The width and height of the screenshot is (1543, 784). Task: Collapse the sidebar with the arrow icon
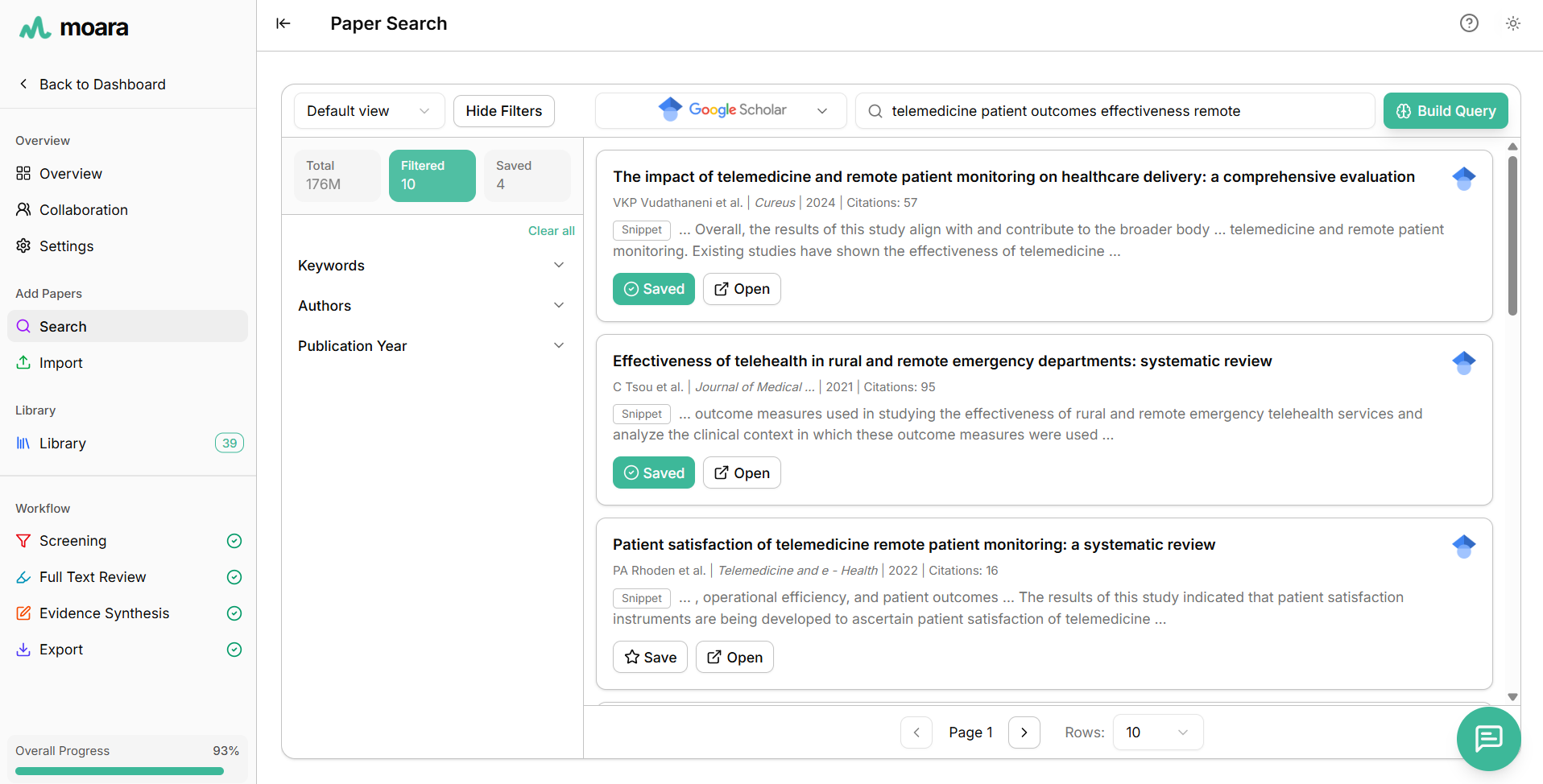283,23
